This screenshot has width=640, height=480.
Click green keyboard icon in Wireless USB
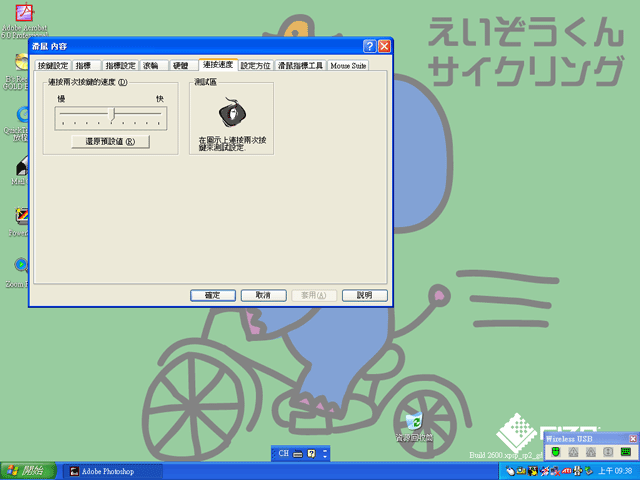pos(626,452)
